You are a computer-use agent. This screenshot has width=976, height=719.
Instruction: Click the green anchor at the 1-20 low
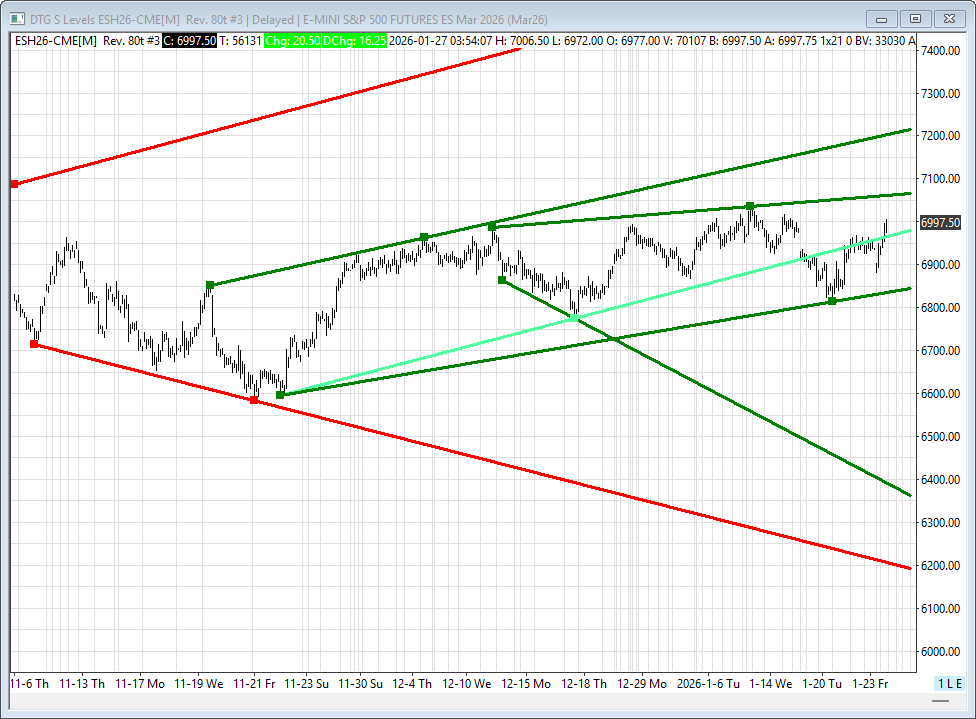click(x=832, y=301)
